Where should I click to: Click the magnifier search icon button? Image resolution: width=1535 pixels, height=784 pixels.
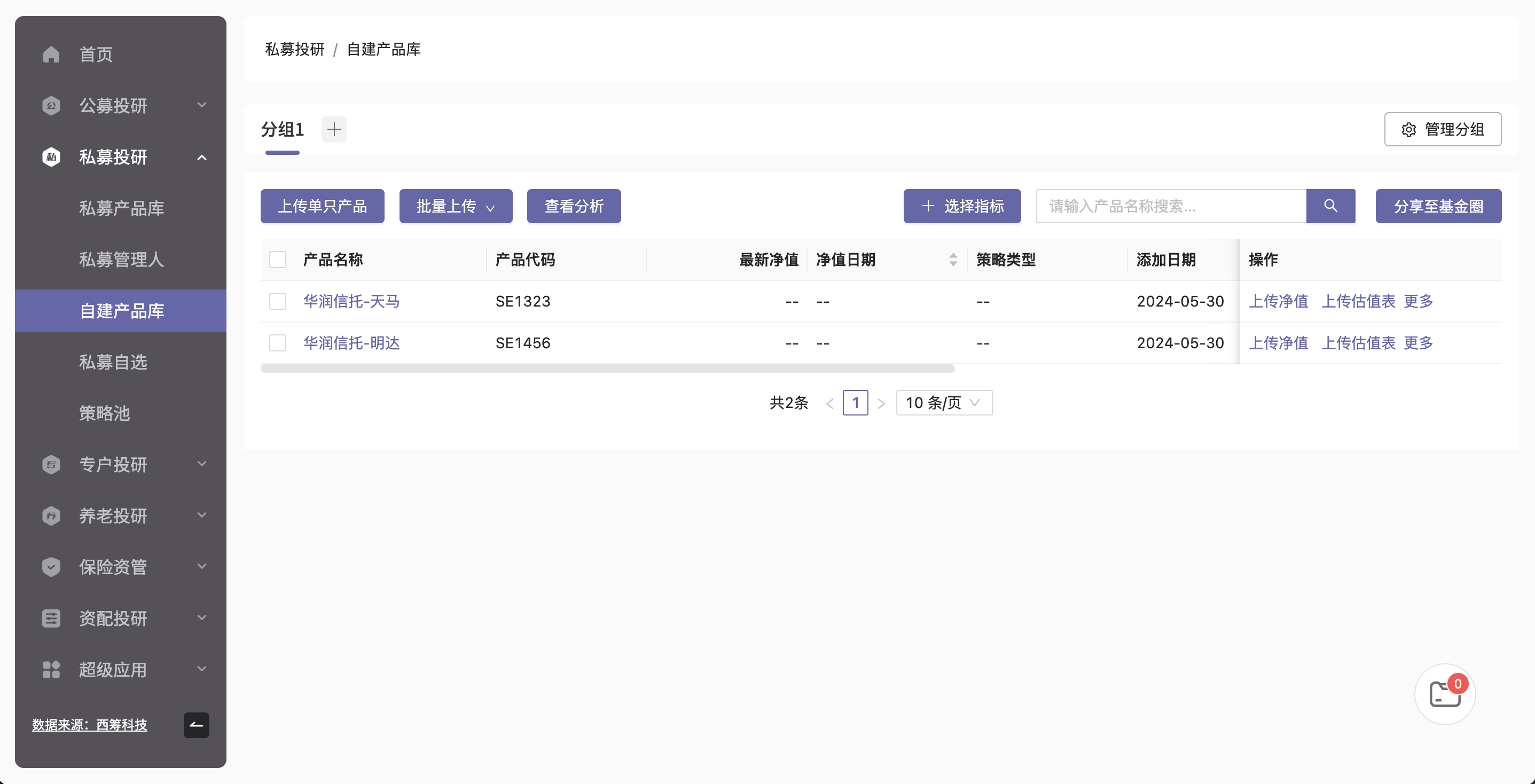pos(1330,206)
